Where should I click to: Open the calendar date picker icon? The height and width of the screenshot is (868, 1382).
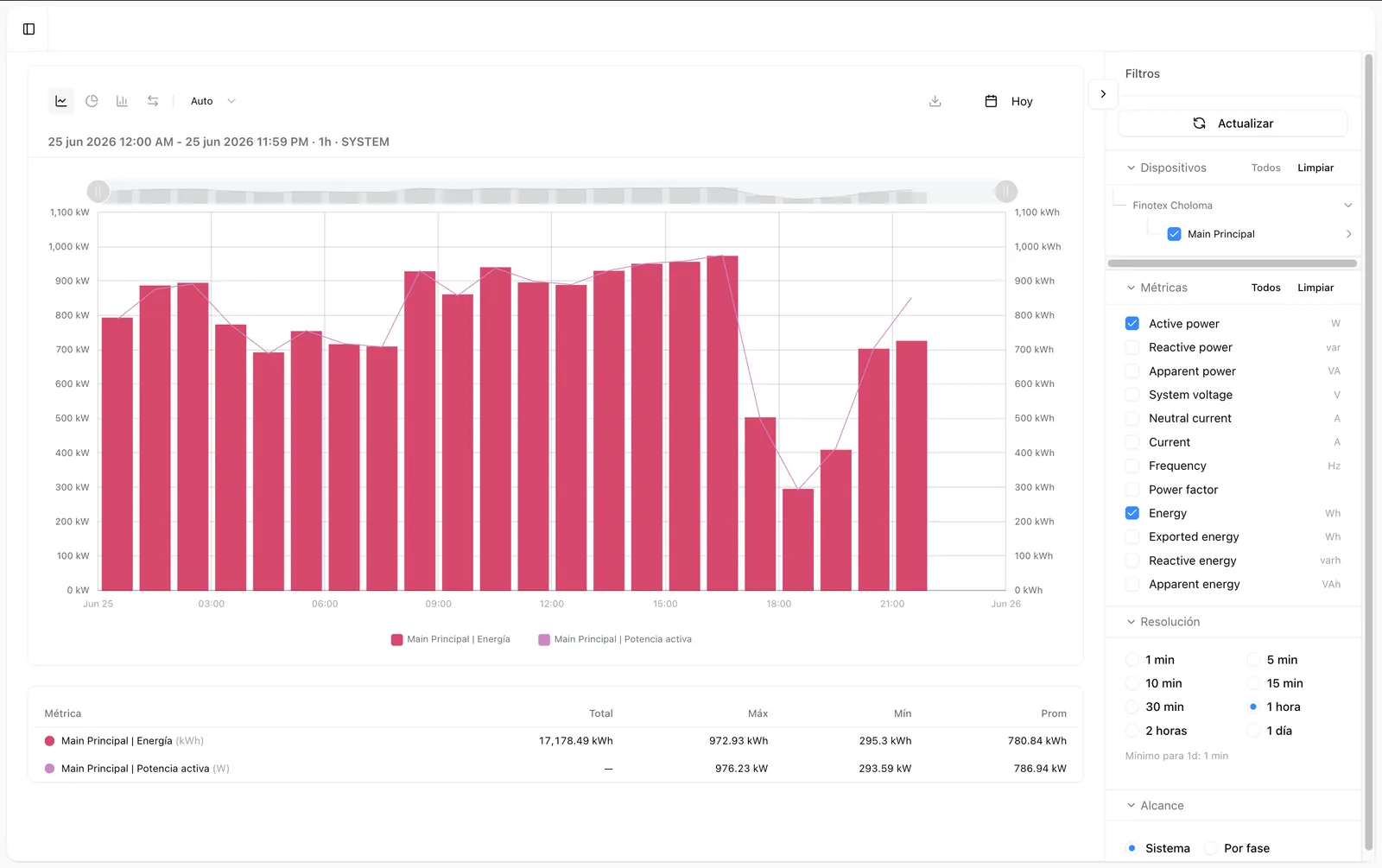[991, 101]
